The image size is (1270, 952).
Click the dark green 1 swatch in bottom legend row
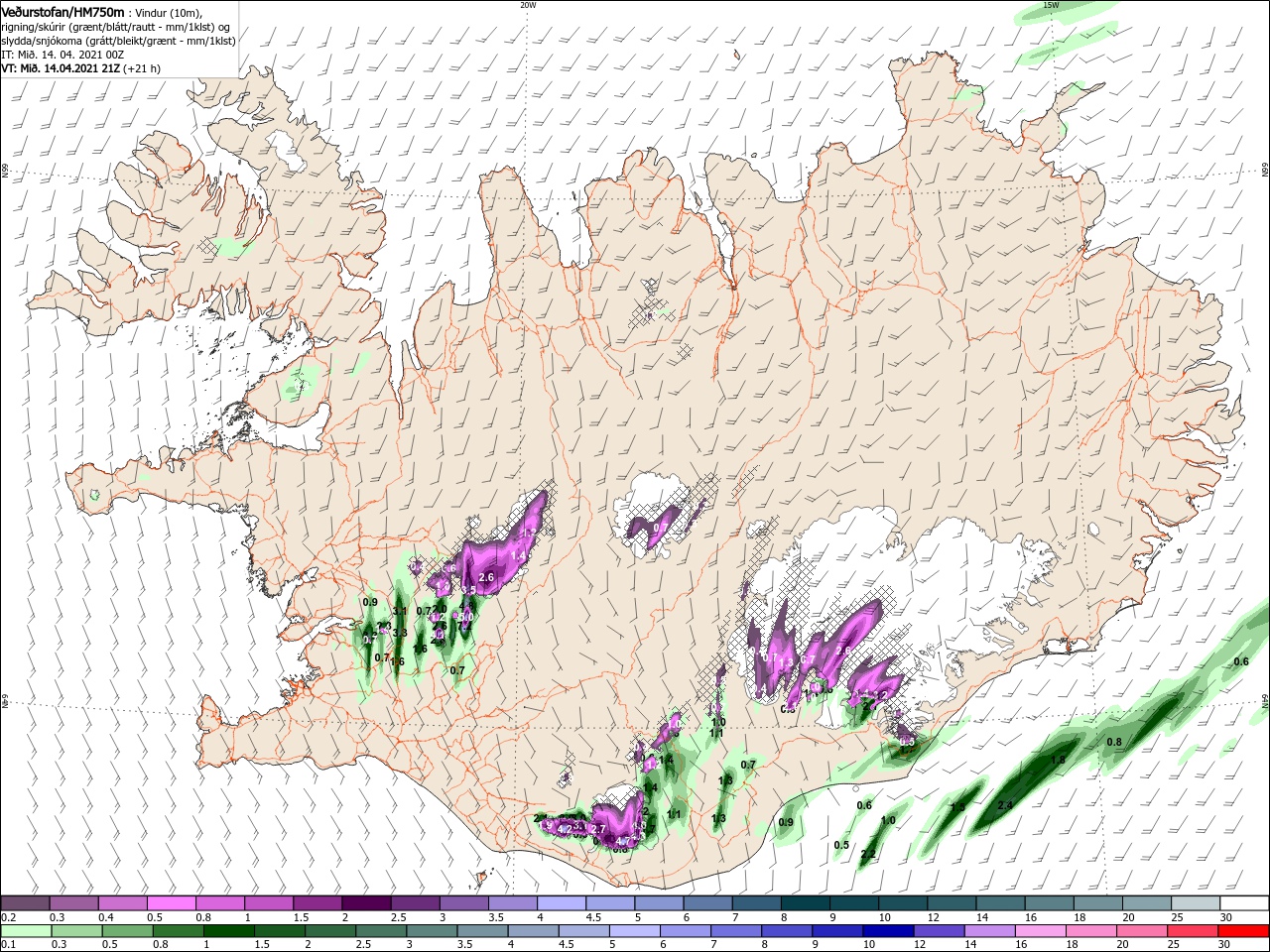tap(228, 932)
